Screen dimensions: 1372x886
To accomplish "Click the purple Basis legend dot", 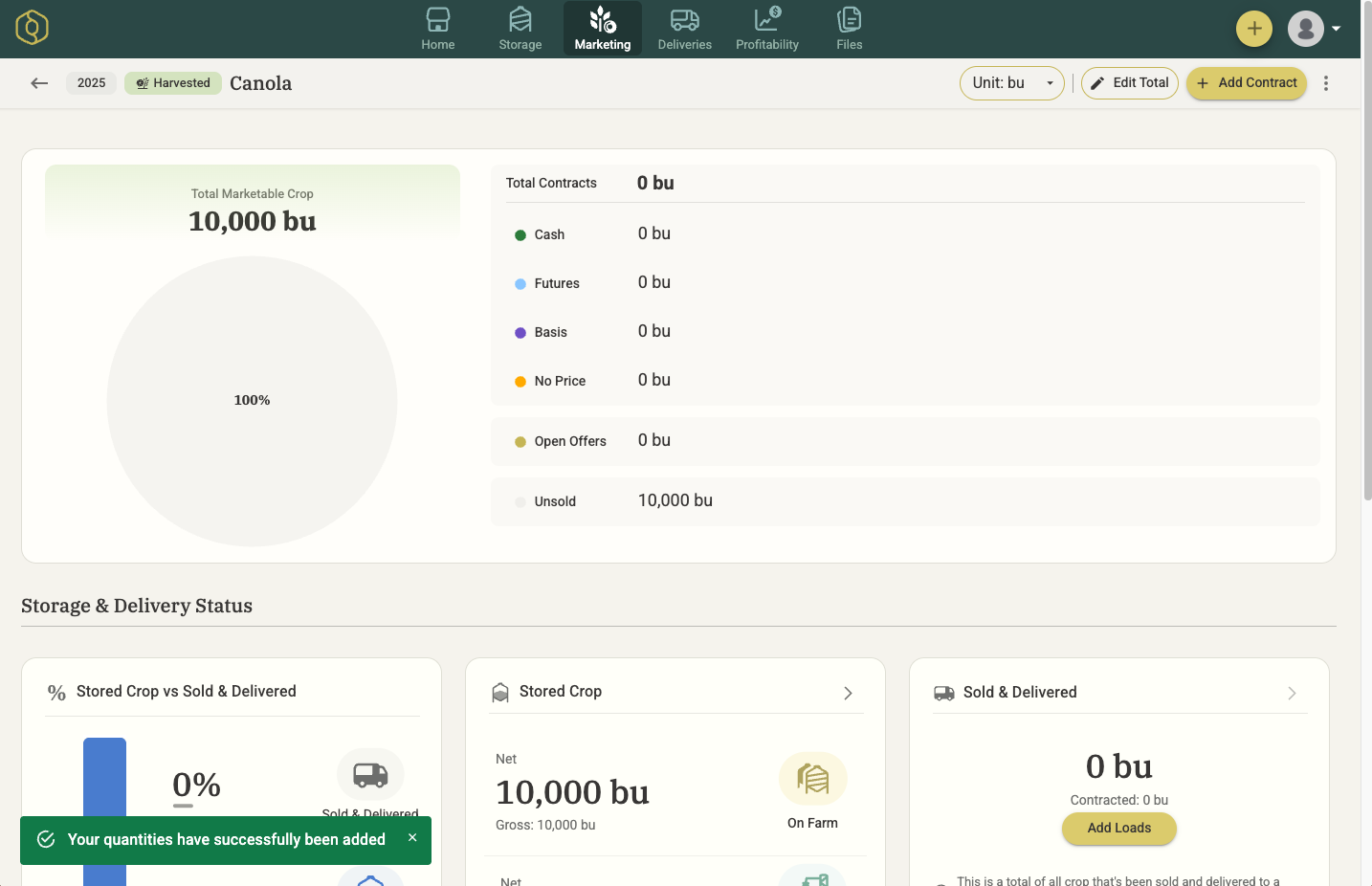I will [520, 333].
